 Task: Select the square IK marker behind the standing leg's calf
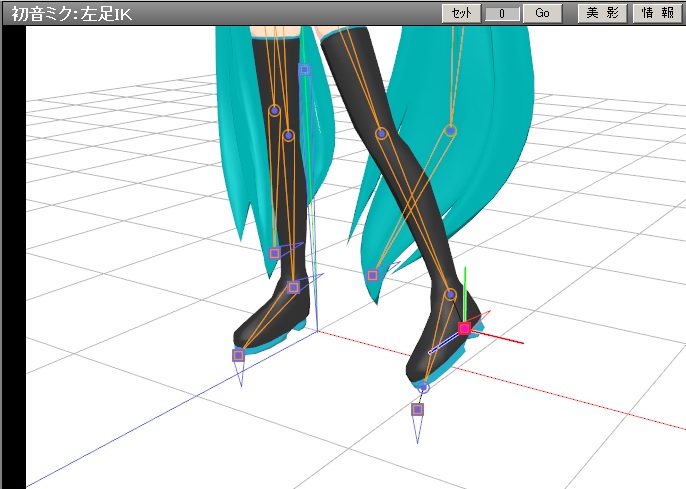click(274, 253)
